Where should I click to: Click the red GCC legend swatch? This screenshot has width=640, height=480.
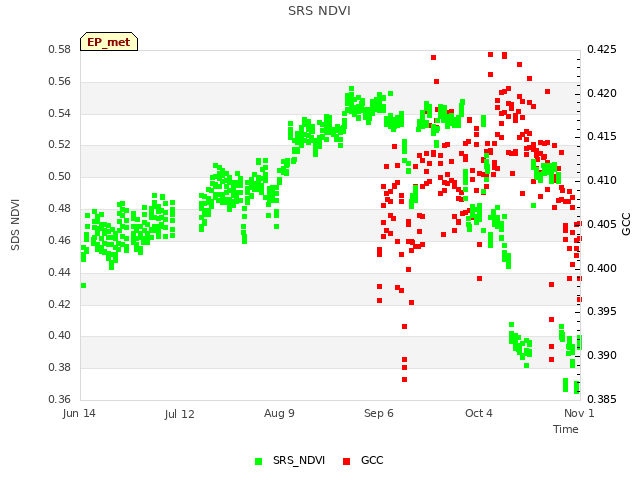pos(347,461)
